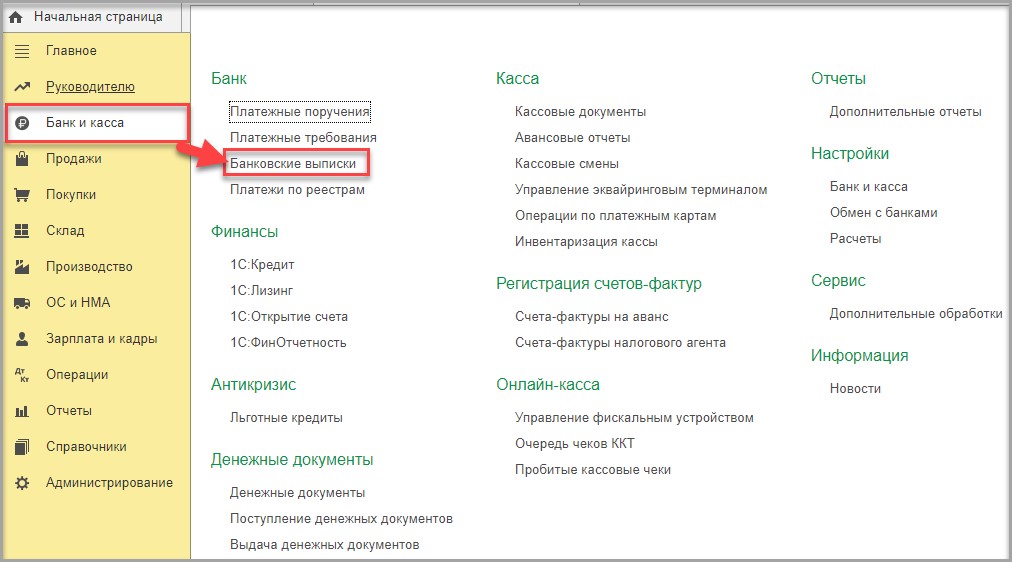
Task: Open the Справочники section
Action: 86,447
